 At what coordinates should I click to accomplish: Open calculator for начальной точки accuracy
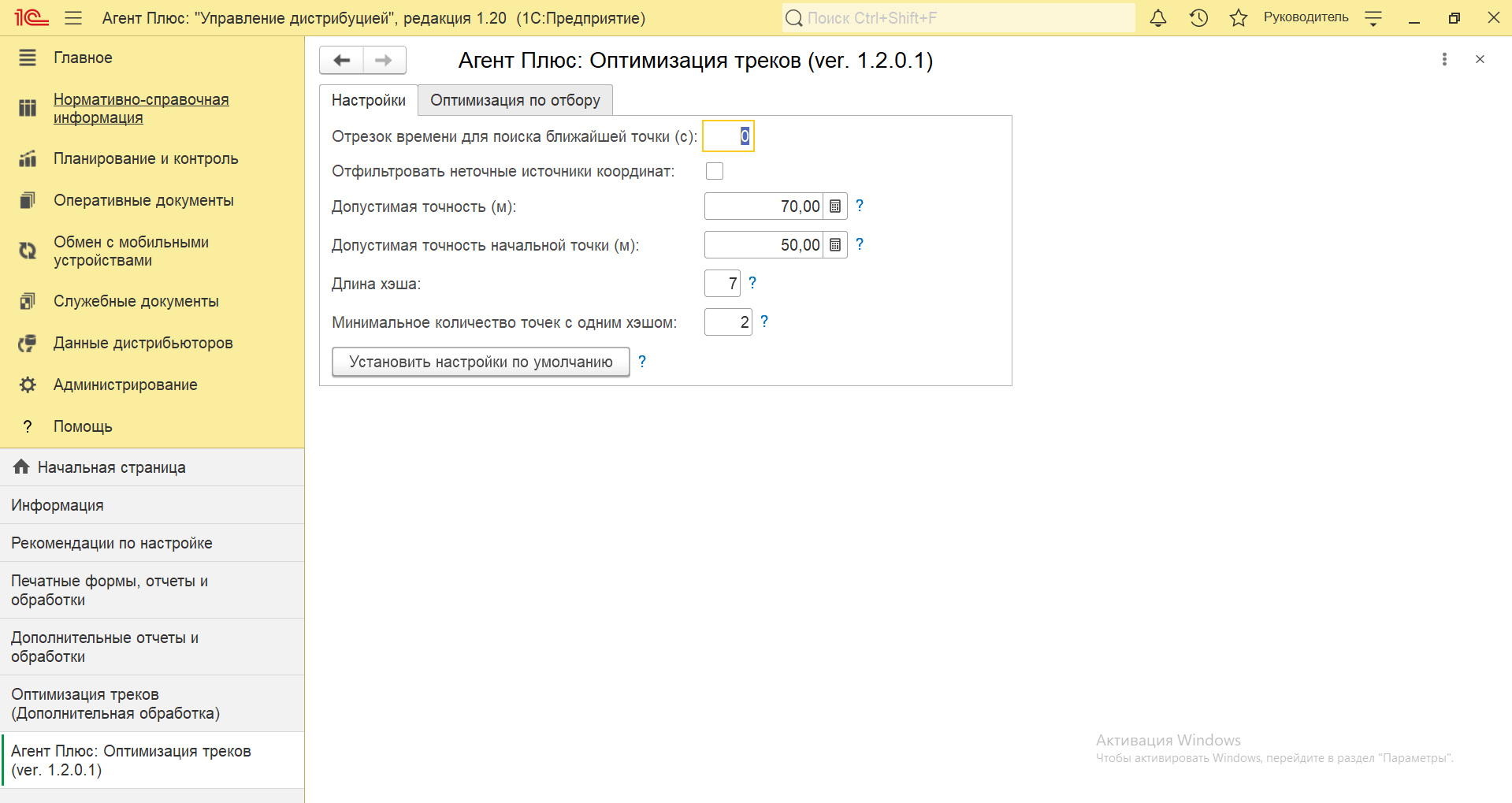click(835, 245)
